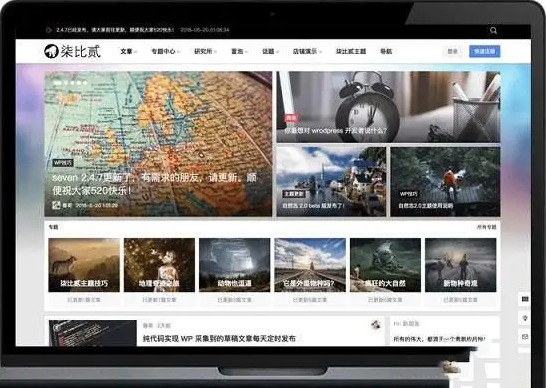This screenshot has height=388, width=546.
Task: Click the active carousel indicator on map slide
Action: coord(57,83)
